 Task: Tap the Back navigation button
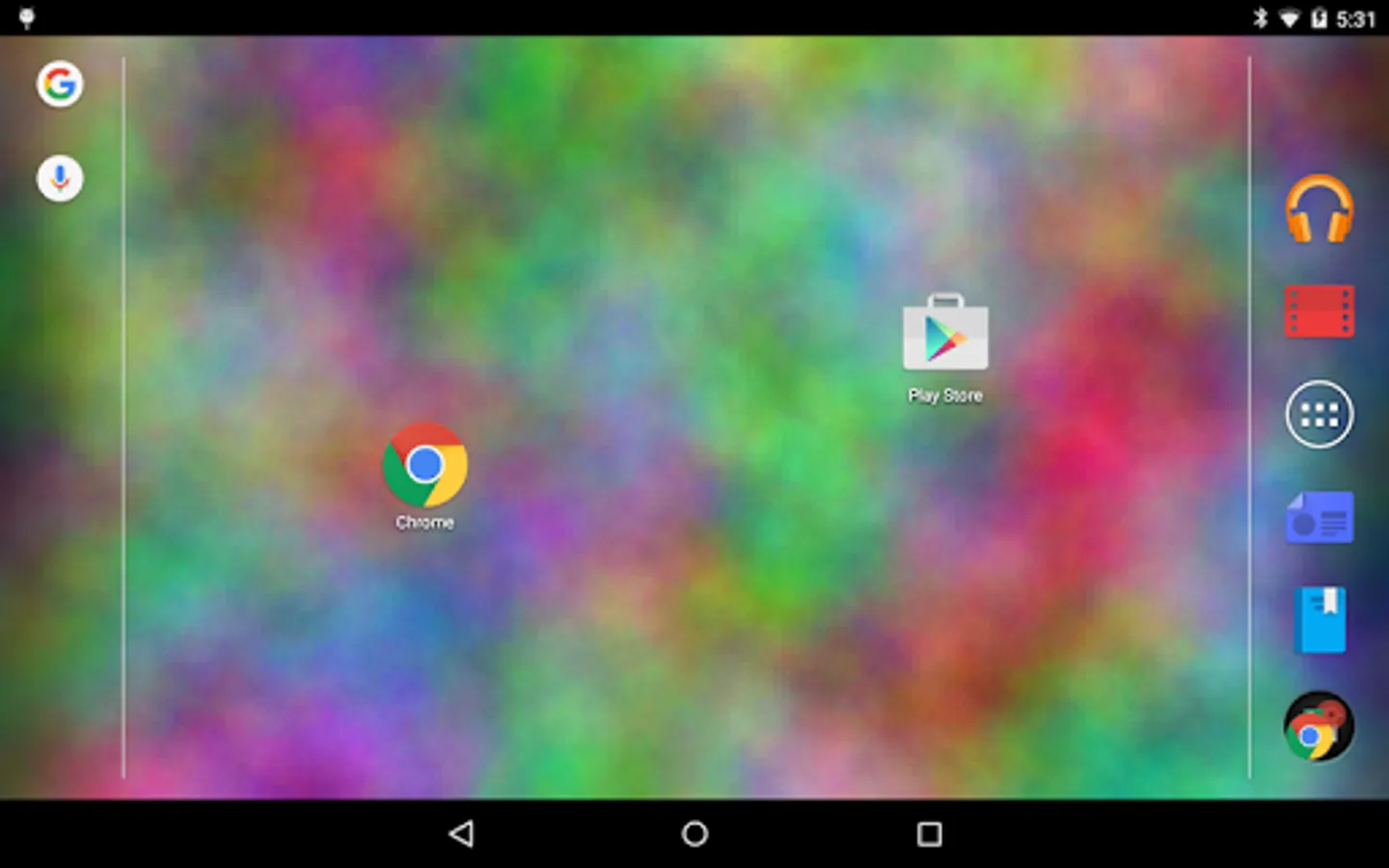[461, 833]
